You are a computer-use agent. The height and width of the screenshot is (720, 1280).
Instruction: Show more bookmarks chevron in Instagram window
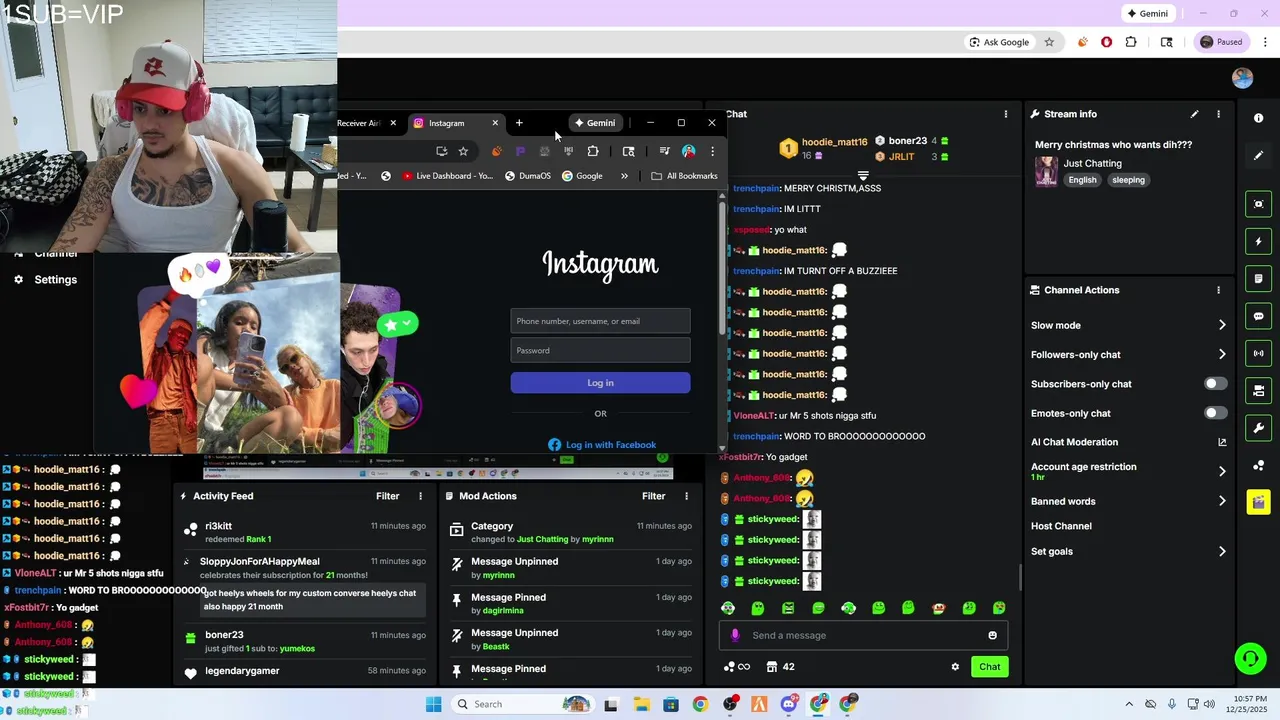click(x=624, y=176)
